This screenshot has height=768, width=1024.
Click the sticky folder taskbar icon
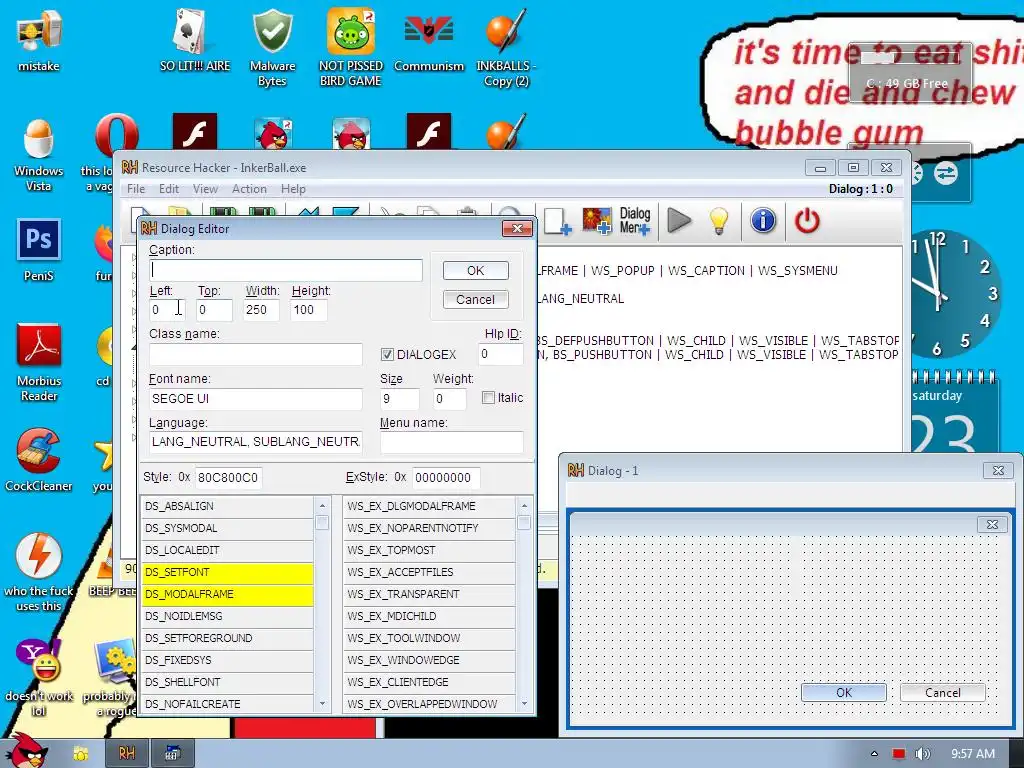pos(80,753)
